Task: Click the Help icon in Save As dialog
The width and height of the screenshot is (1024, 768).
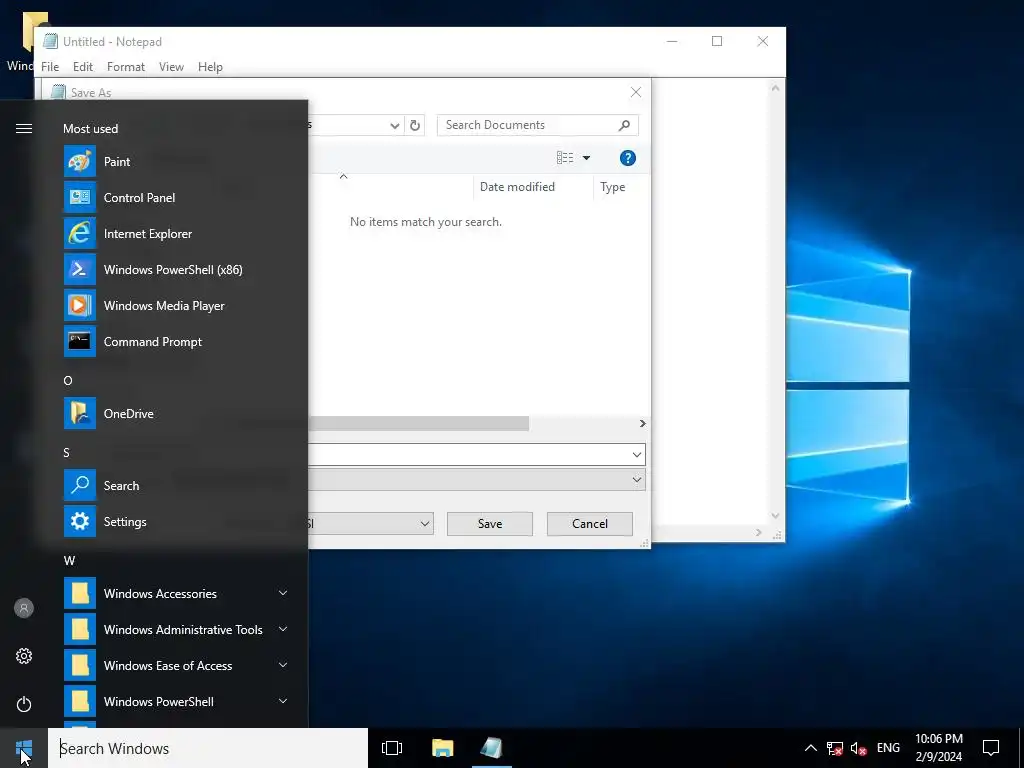Action: (628, 157)
